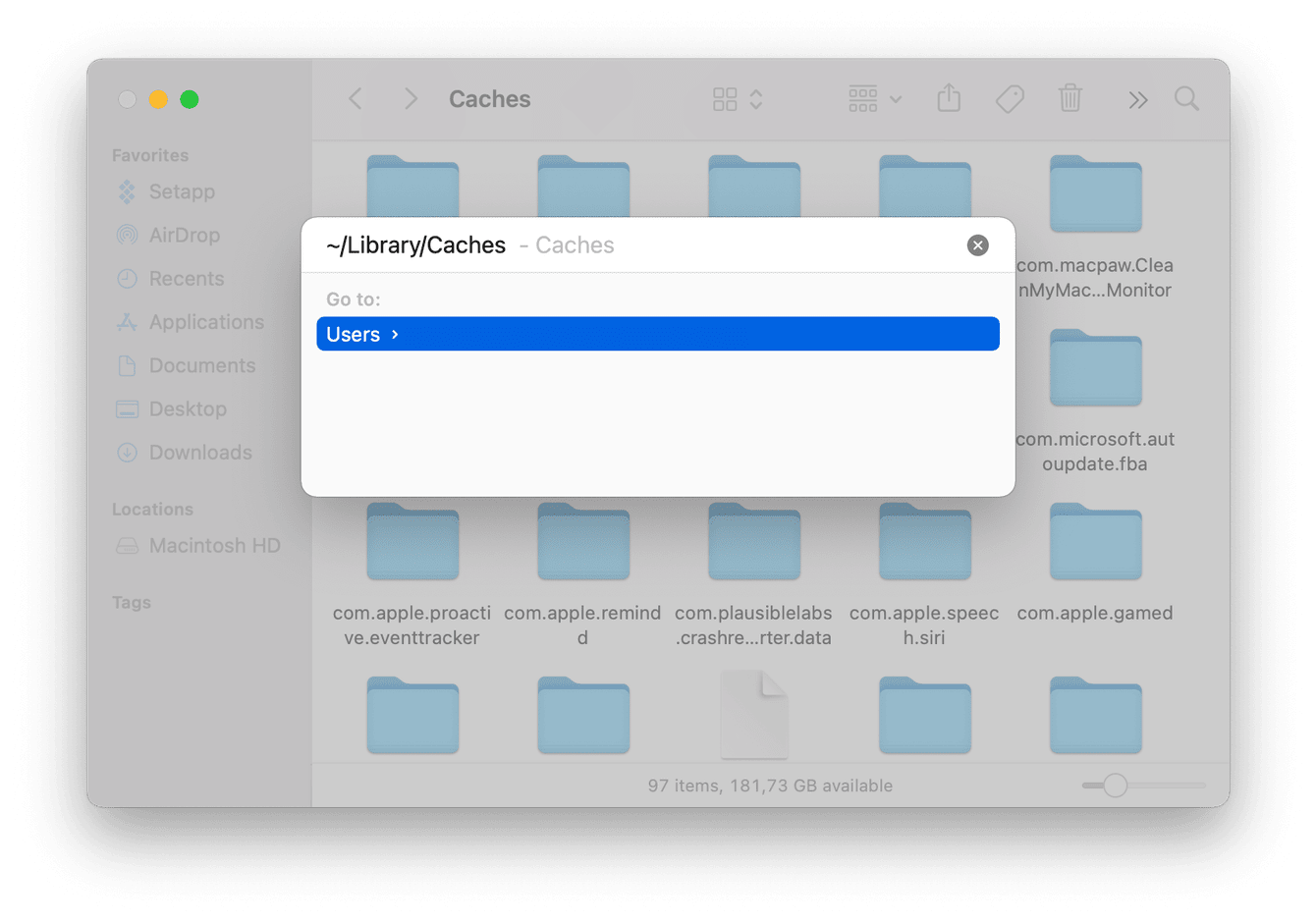Click the Share icon in the toolbar

pos(948,98)
